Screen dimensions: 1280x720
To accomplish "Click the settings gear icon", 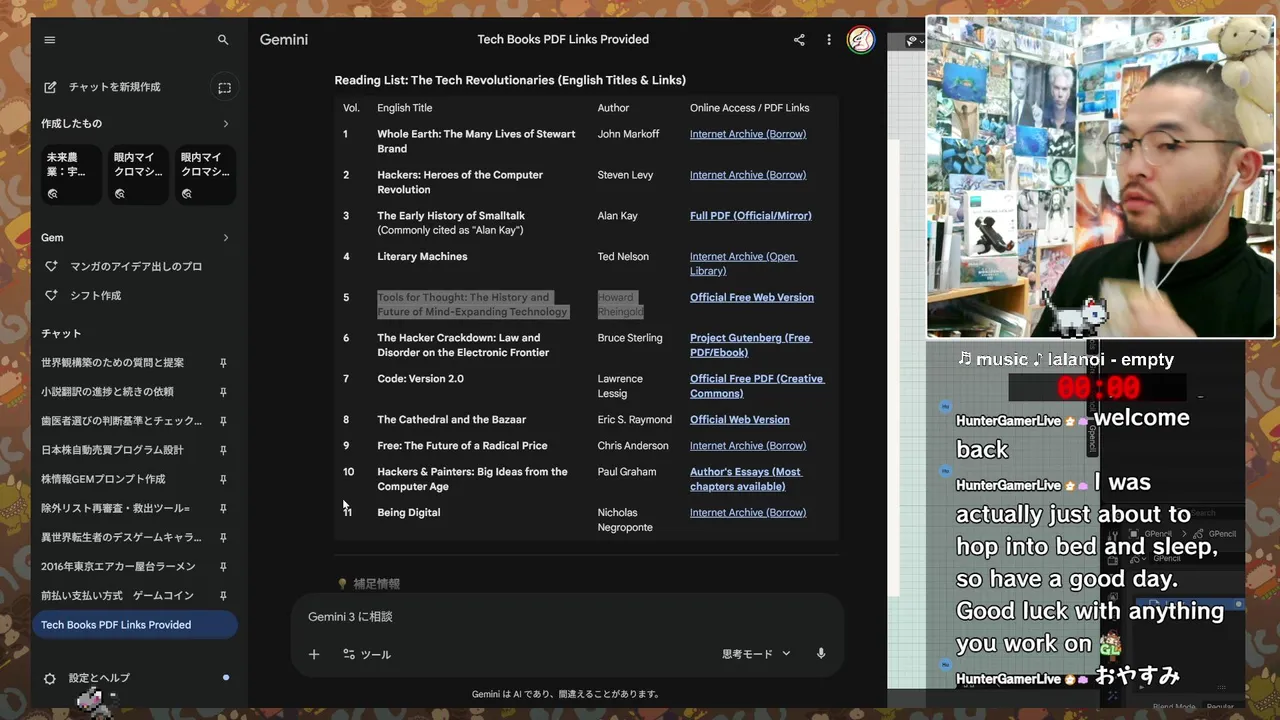I will pos(50,678).
